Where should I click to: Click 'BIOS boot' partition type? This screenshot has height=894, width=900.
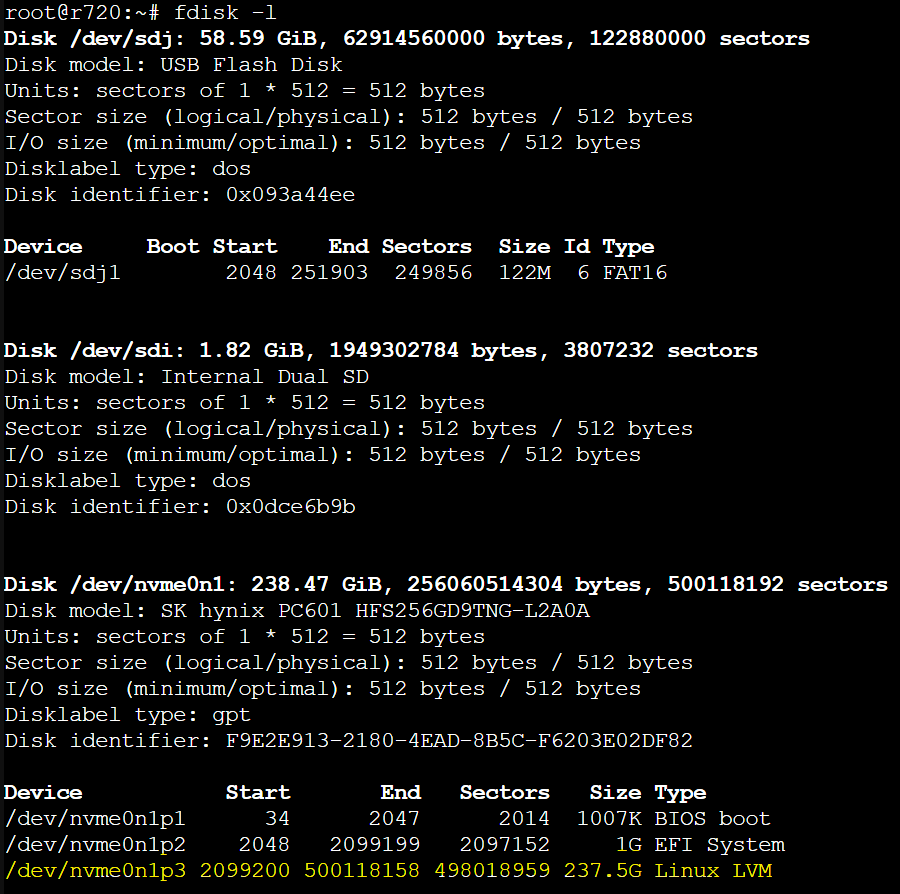[712, 819]
